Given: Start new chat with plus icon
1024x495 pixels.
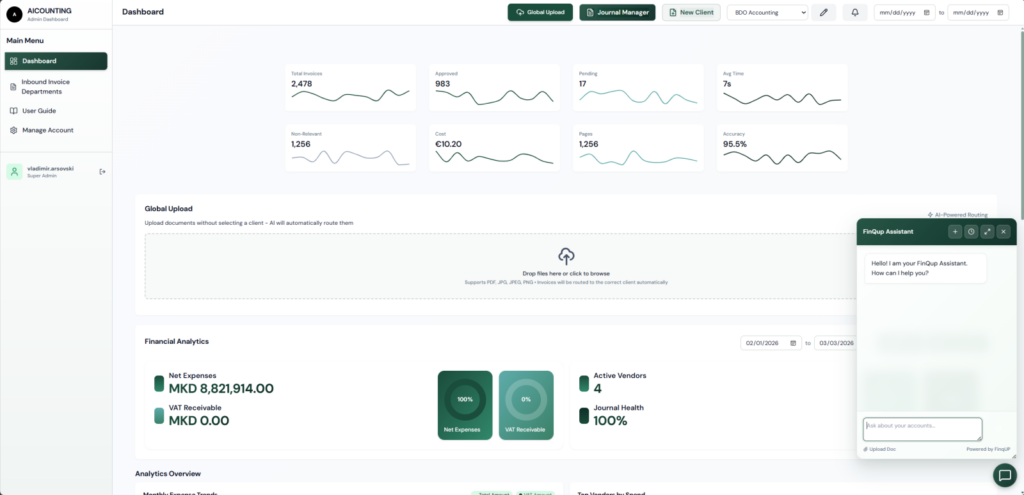Looking at the screenshot, I should pyautogui.click(x=955, y=231).
